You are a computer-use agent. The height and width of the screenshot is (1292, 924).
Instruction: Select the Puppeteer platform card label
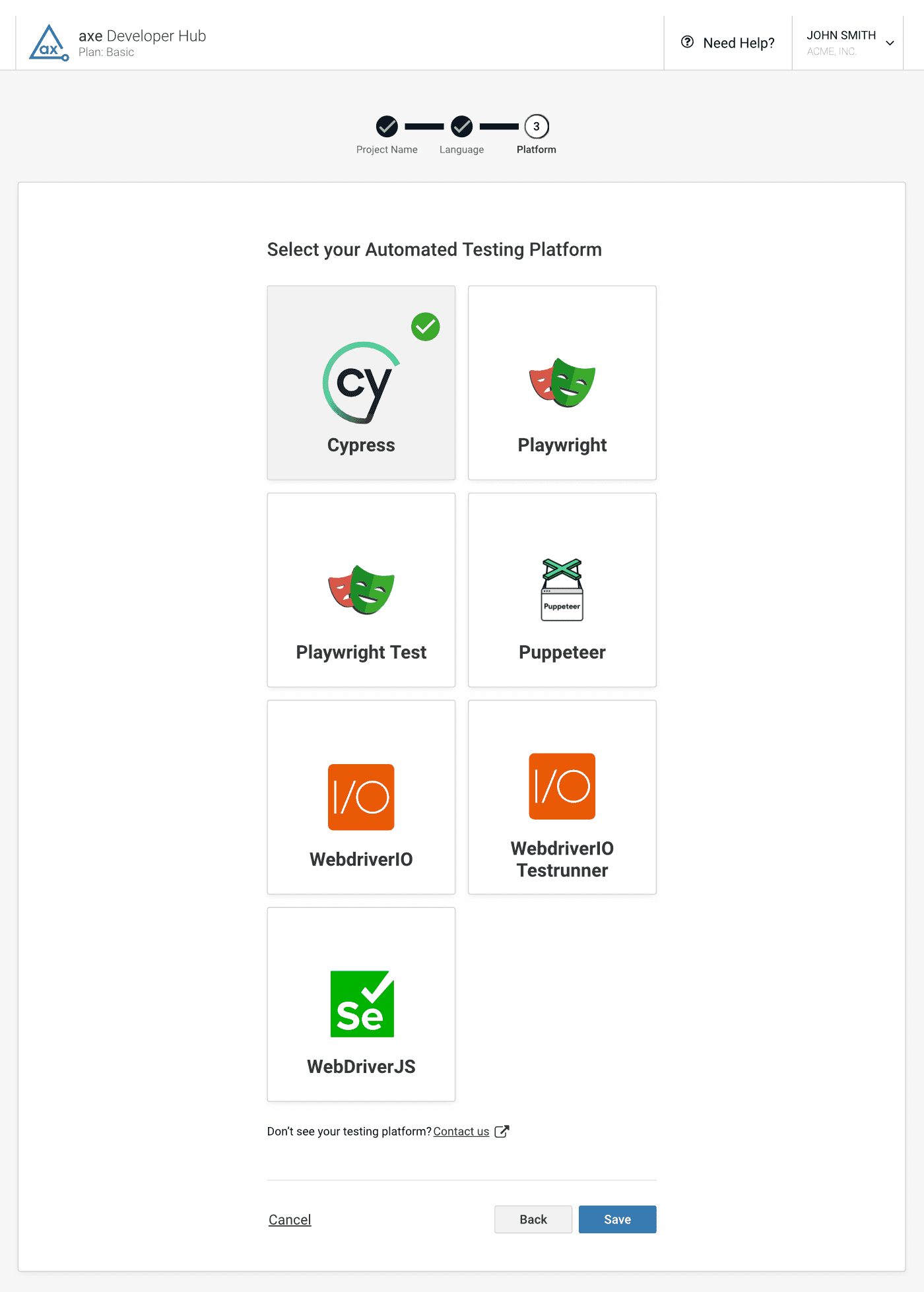click(562, 652)
